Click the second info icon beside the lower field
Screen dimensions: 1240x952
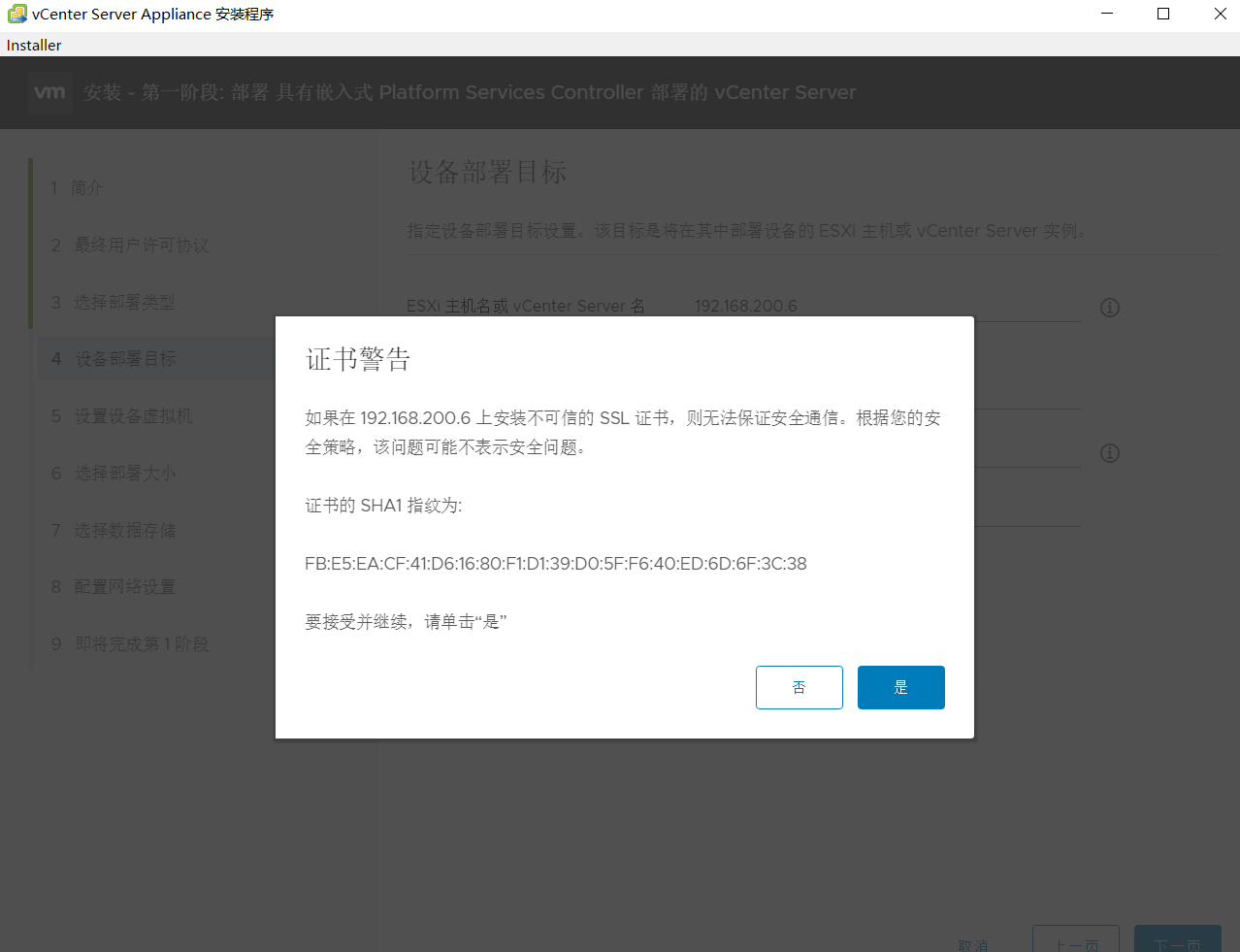1110,453
